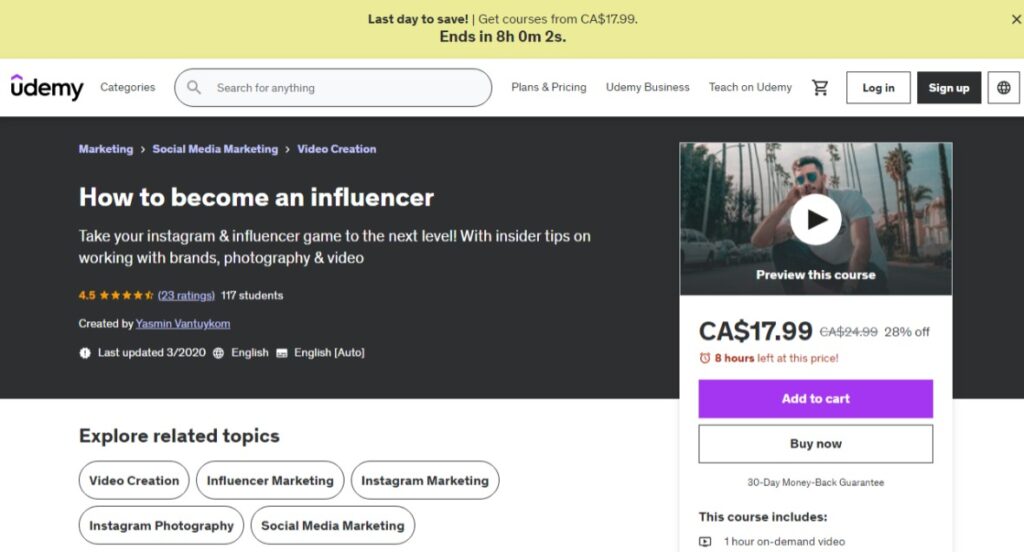Open Udemy Business link
This screenshot has height=552, width=1024.
coord(647,87)
